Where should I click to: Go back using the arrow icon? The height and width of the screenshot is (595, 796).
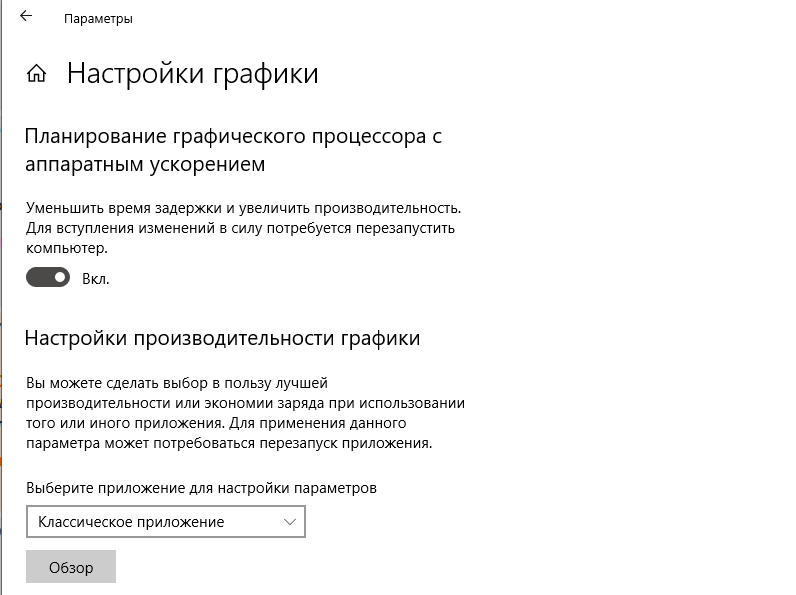click(26, 16)
